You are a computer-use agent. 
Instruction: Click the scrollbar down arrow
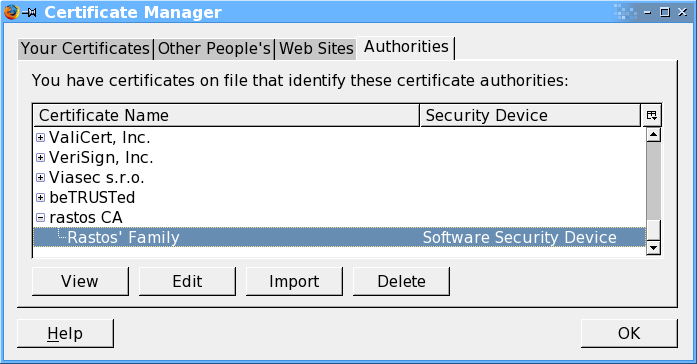(x=653, y=248)
